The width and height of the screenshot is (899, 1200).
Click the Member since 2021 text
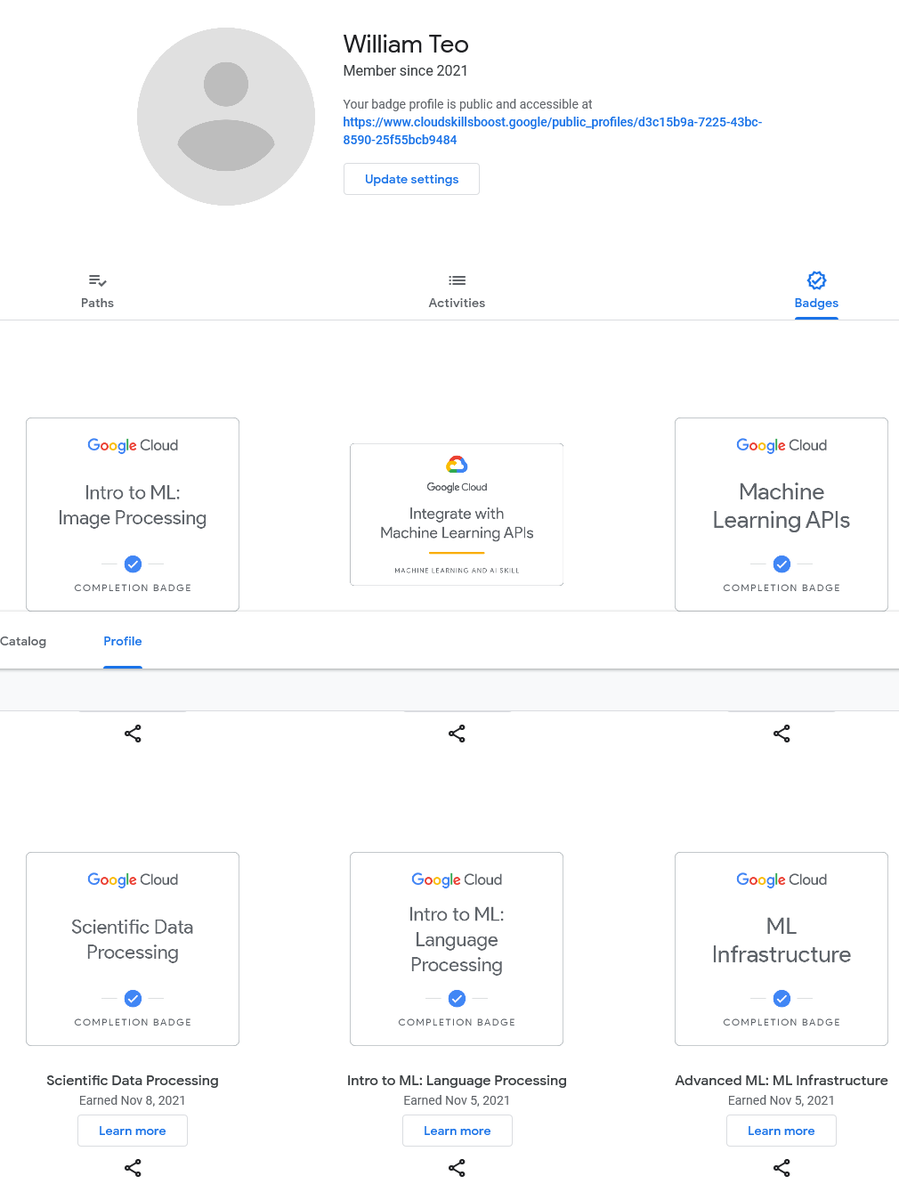pos(405,71)
